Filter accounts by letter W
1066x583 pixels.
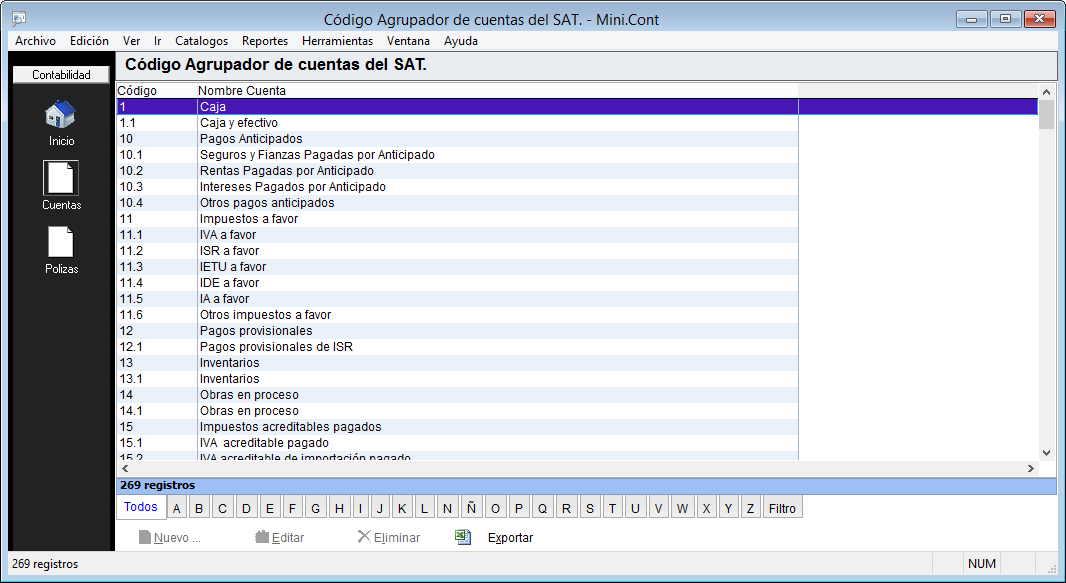coord(683,508)
